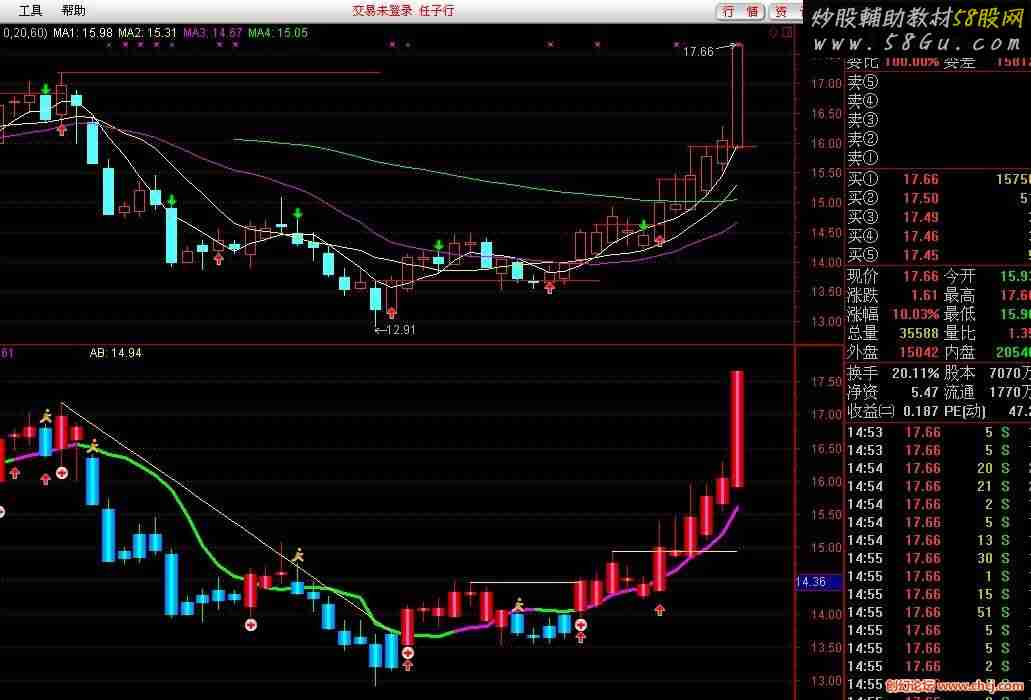Click the 资讯 button next to 行情
Image resolution: width=1031 pixels, height=700 pixels.
click(785, 11)
